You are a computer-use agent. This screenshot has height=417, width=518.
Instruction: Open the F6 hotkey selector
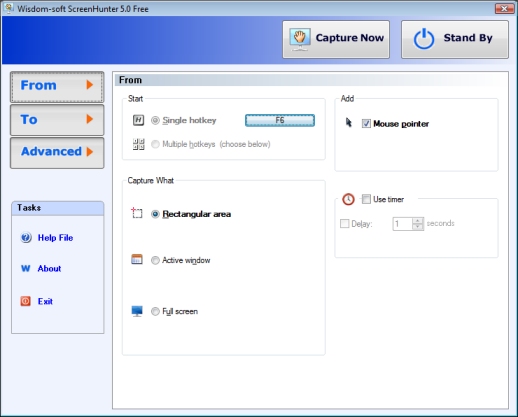pyautogui.click(x=280, y=120)
